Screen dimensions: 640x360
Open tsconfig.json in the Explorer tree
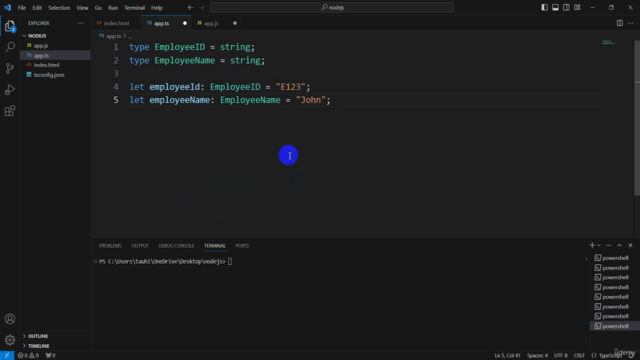pyautogui.click(x=55, y=75)
